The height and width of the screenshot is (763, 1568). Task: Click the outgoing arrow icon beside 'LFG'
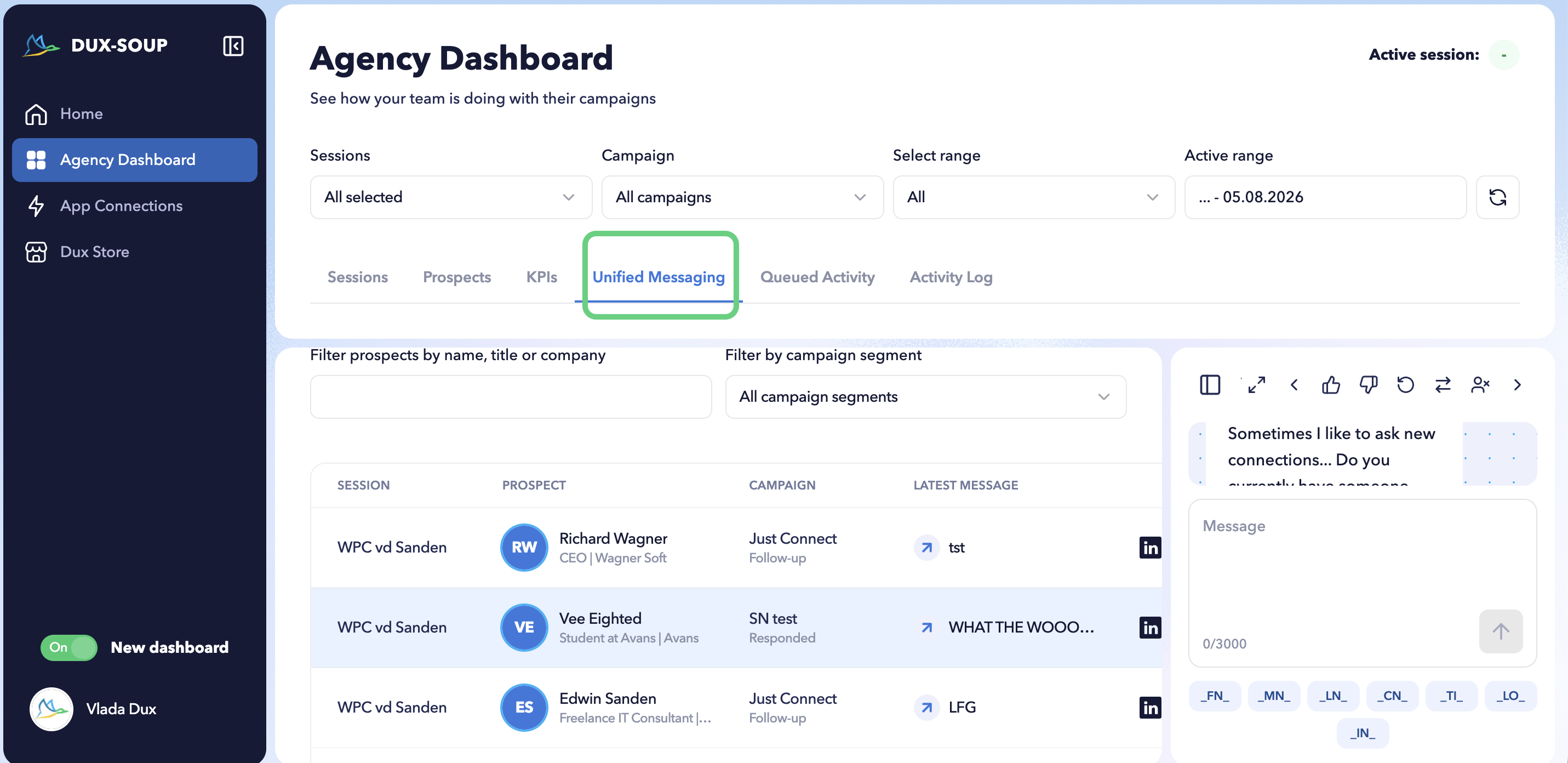tap(926, 707)
